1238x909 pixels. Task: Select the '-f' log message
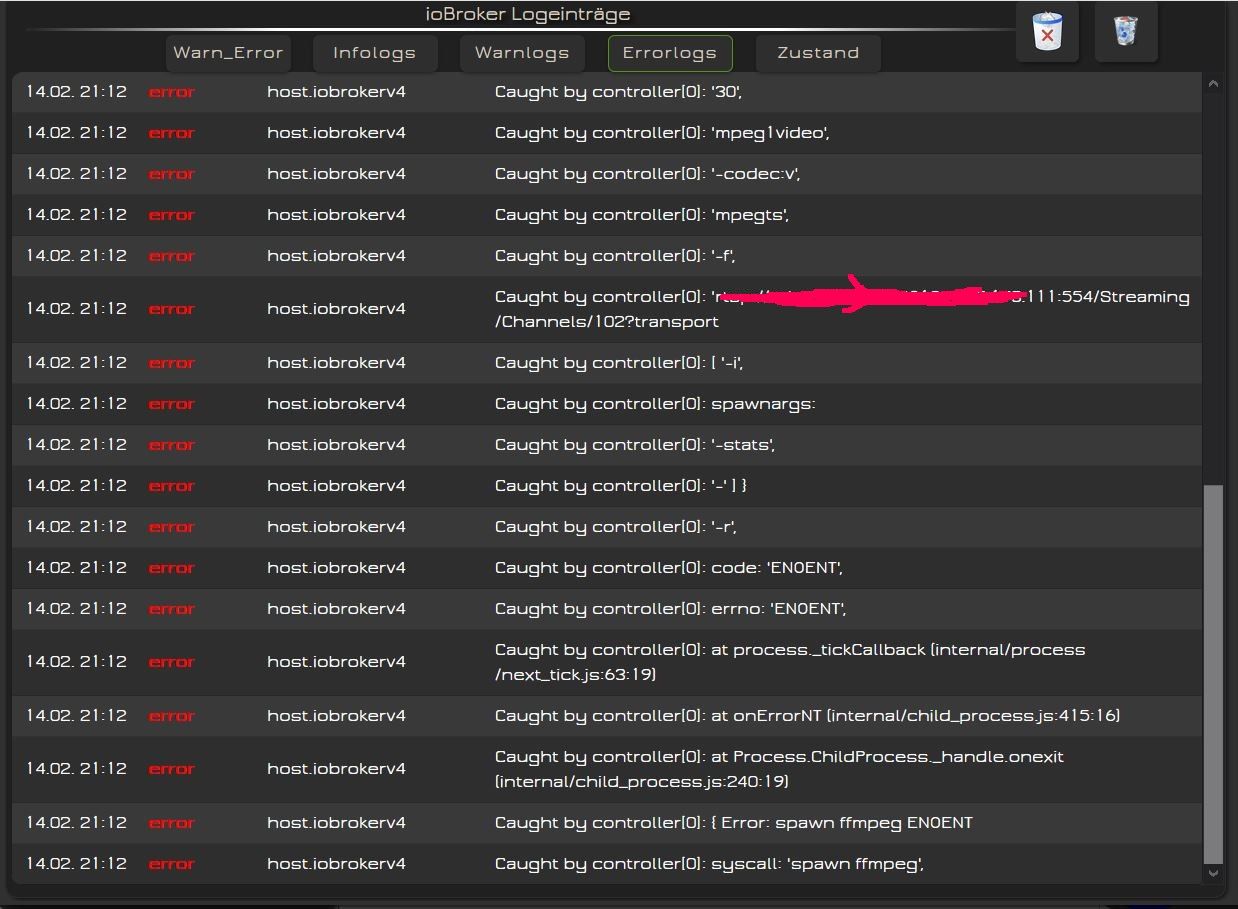tap(616, 256)
